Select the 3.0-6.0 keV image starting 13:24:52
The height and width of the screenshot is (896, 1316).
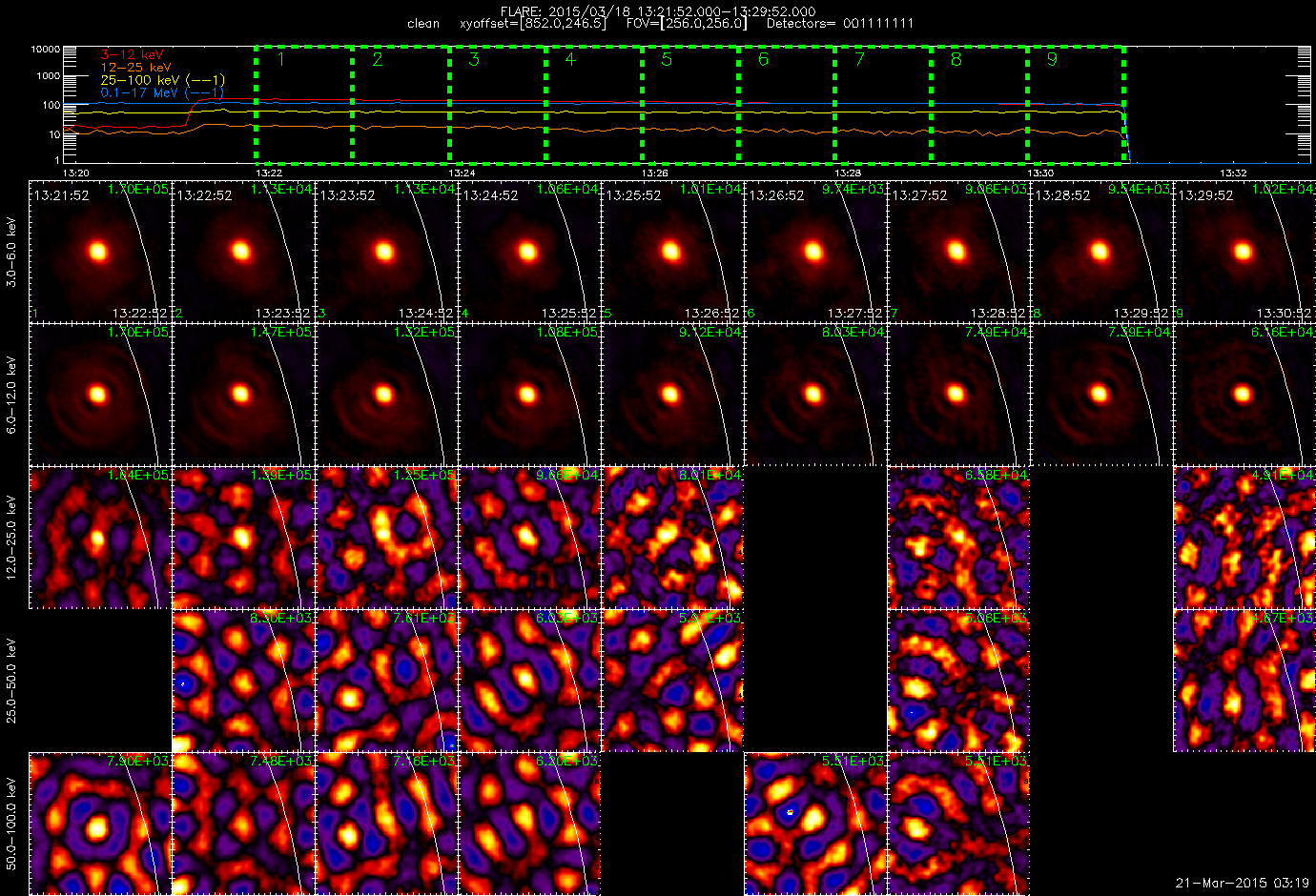click(x=529, y=252)
